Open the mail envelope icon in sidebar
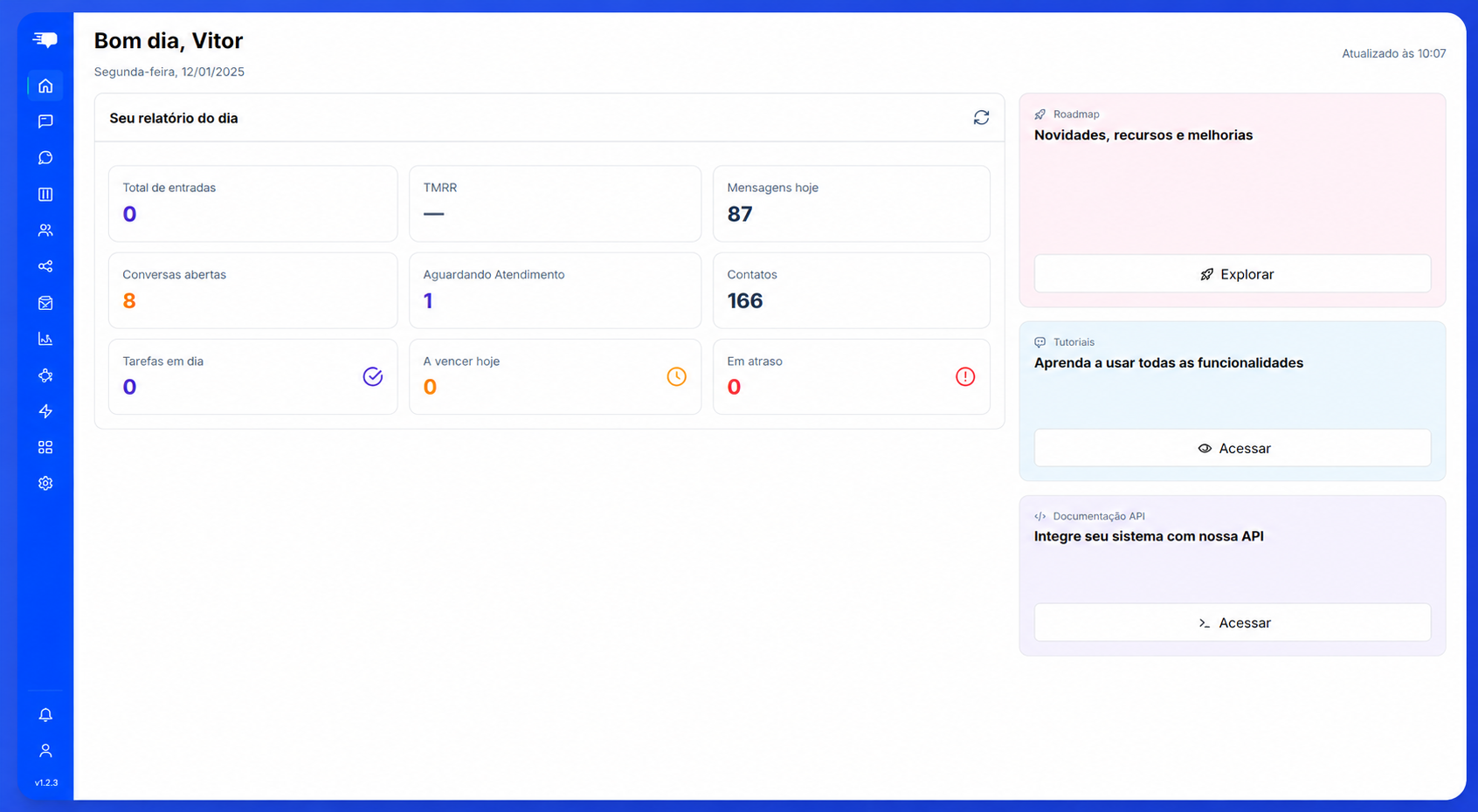1478x812 pixels. coord(45,303)
